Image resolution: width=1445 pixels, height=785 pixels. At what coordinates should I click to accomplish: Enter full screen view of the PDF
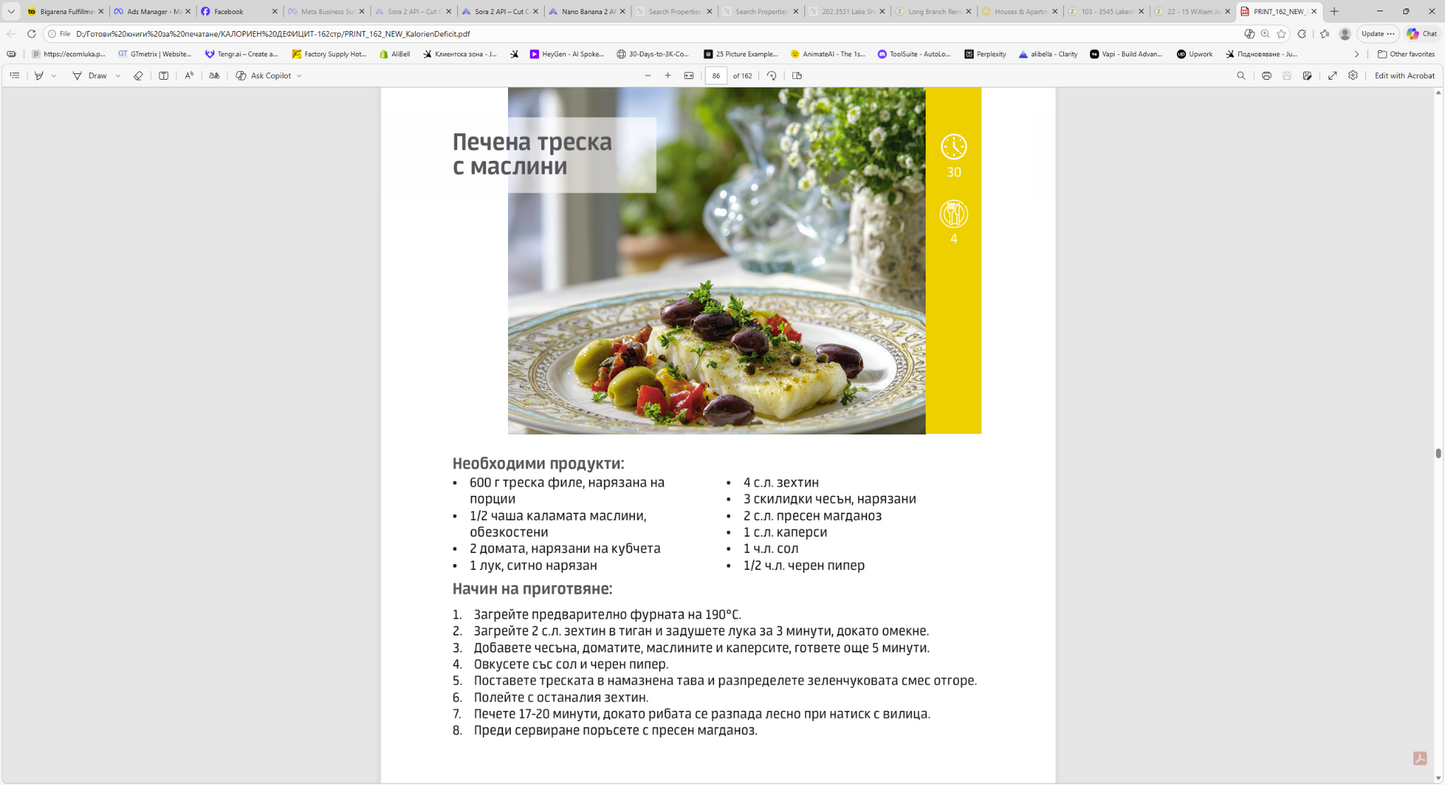(x=1332, y=76)
